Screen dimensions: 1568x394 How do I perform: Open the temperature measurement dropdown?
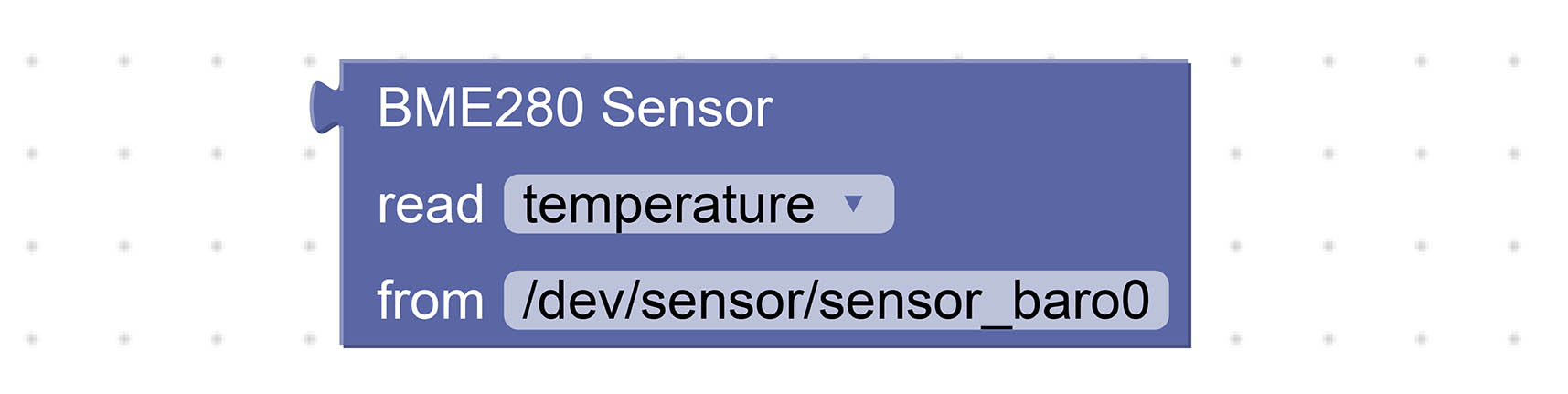(x=699, y=204)
